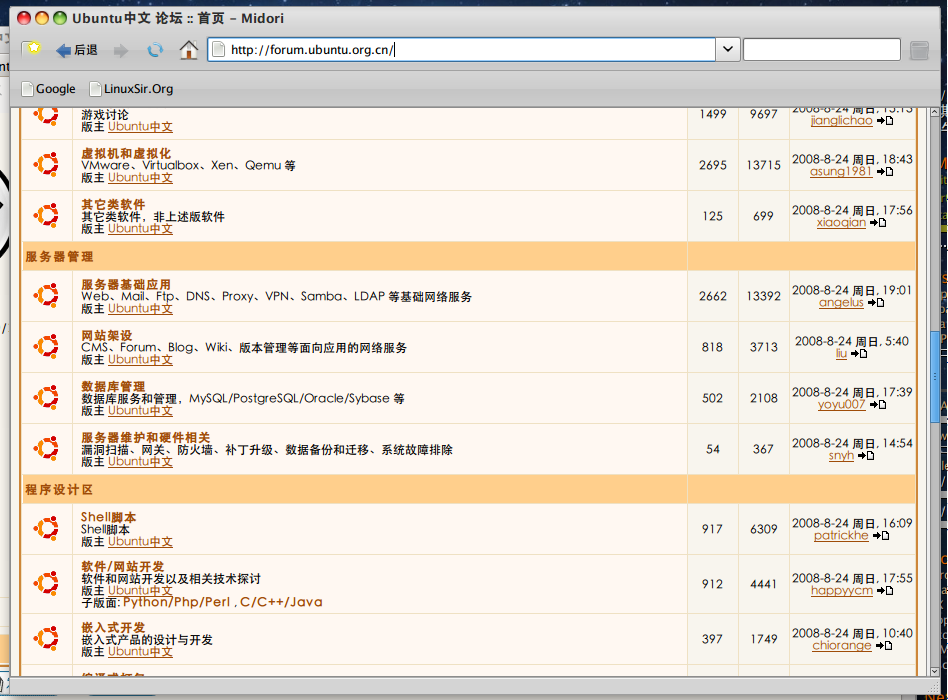Viewport: 948px width, 700px height.
Task: Open the Google bookmark
Action: [x=49, y=89]
